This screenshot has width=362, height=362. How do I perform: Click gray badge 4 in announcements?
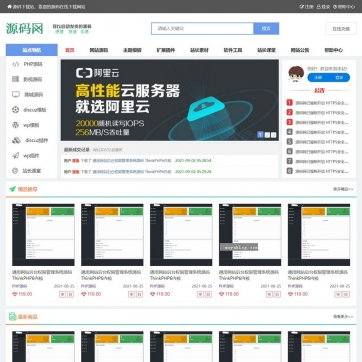290,132
